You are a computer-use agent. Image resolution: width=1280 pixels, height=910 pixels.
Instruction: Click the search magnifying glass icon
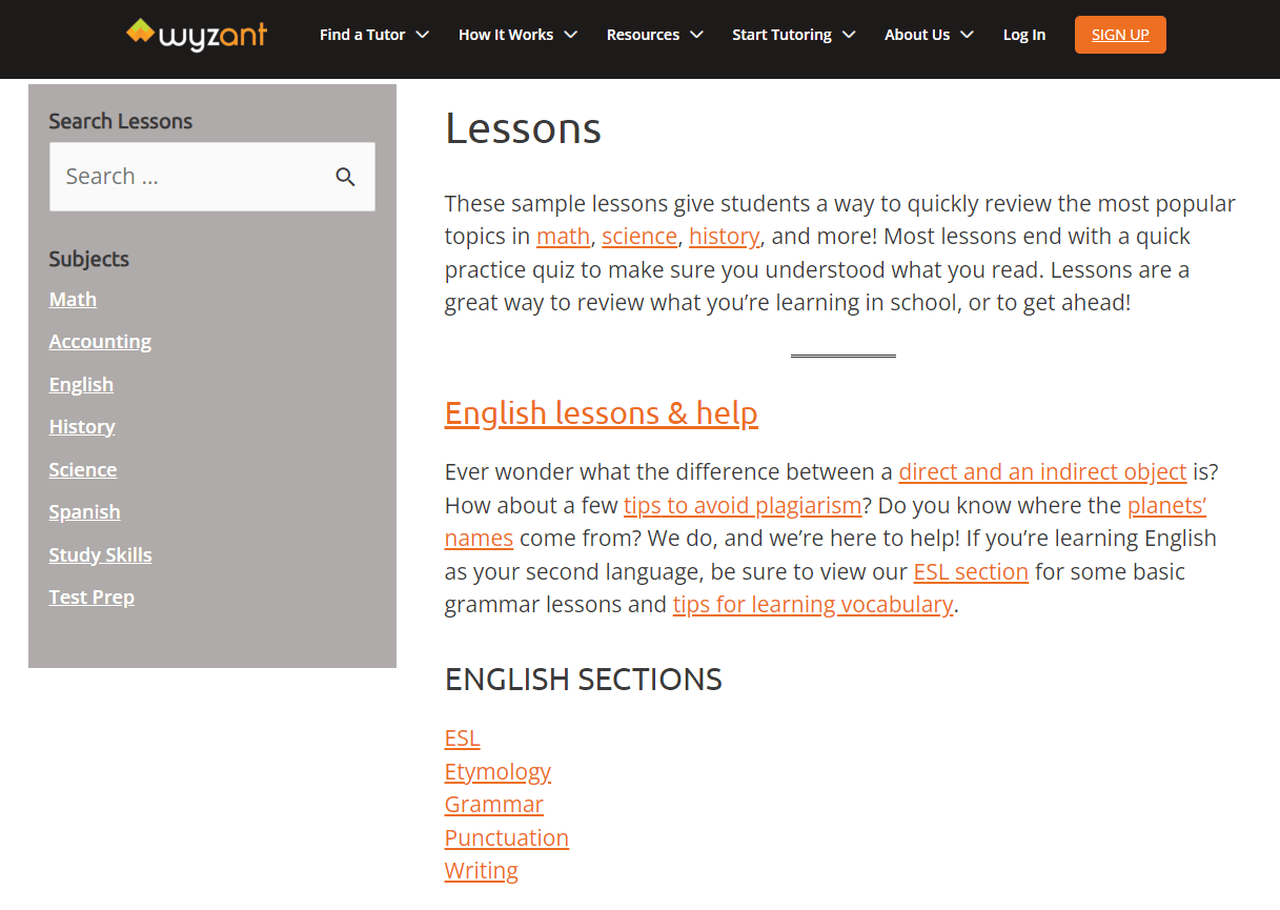click(x=346, y=176)
